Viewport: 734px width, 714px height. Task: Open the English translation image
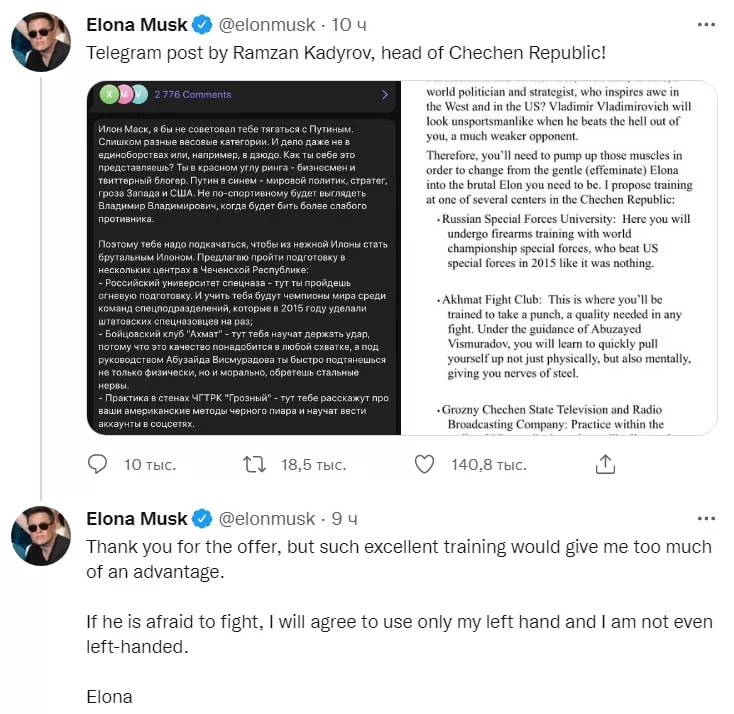[x=559, y=258]
